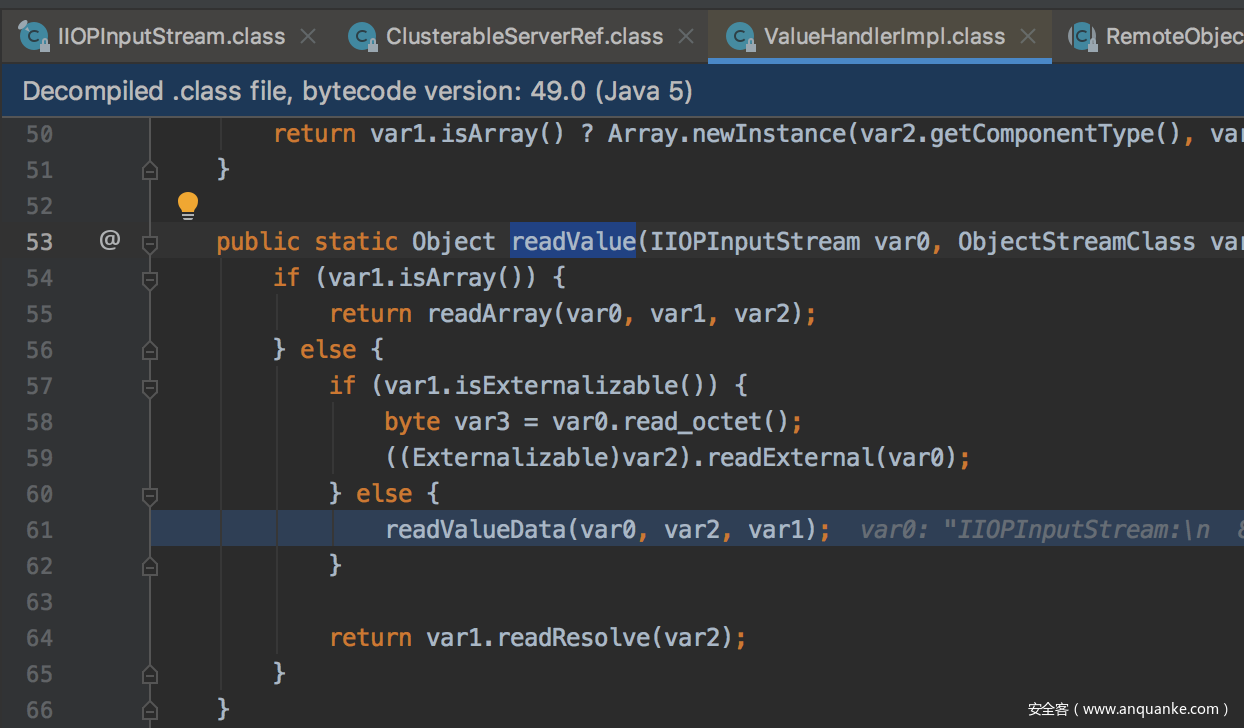Click line number 61 in the gutter
The image size is (1244, 728).
pos(39,530)
